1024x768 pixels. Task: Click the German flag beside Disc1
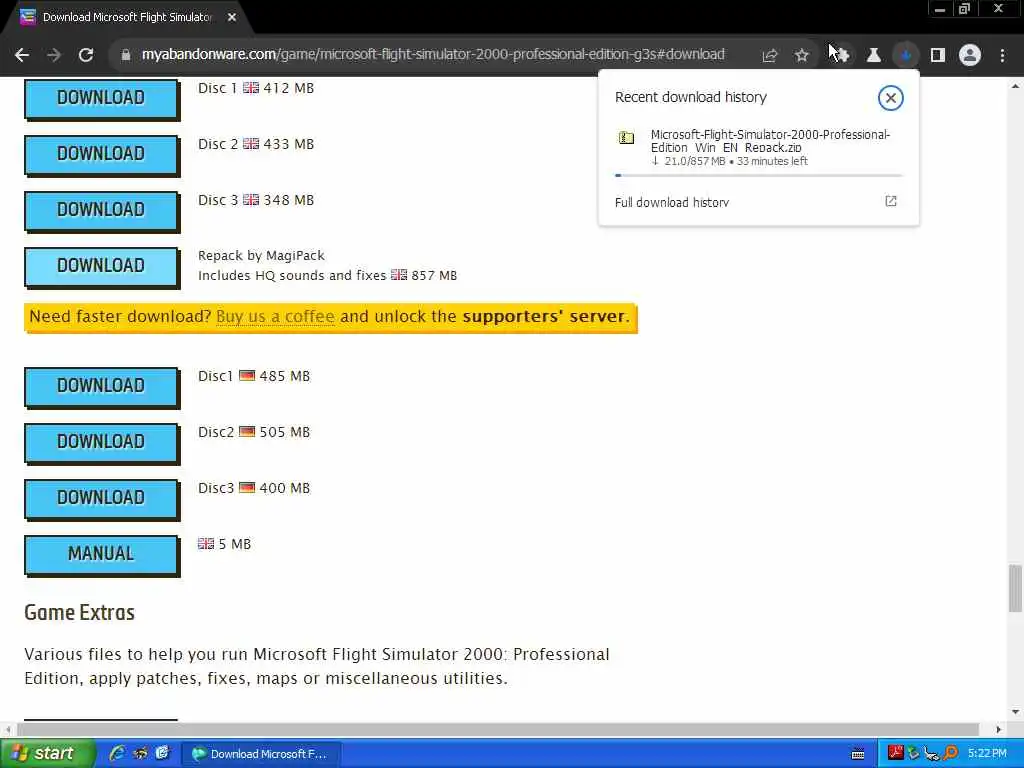pyautogui.click(x=247, y=376)
